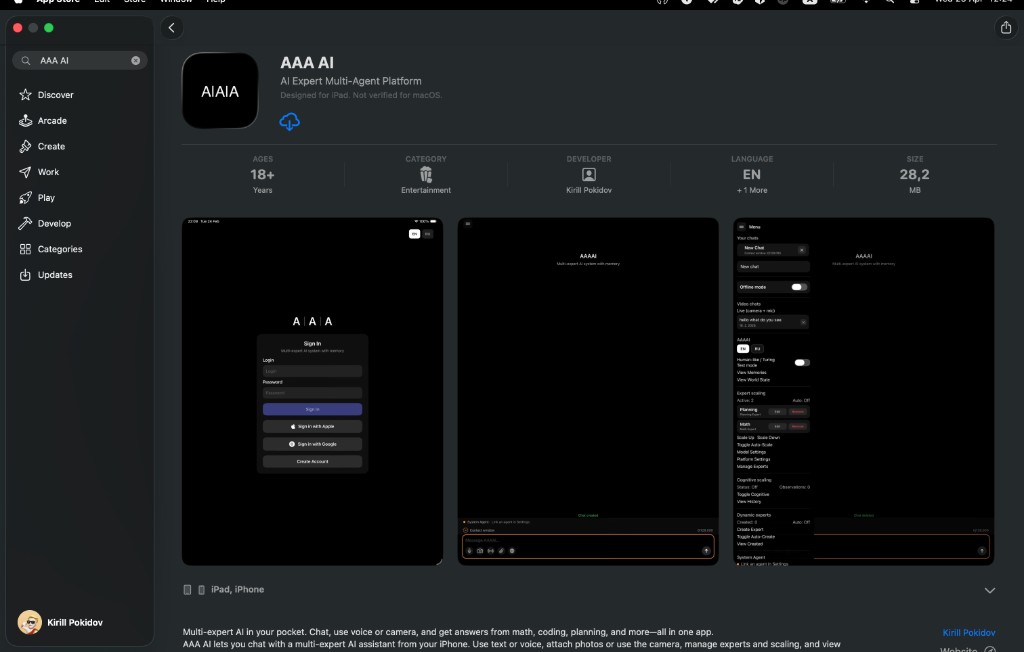Screen dimensions: 1024x652
Task: Click the AIAIA app icon
Action: point(220,91)
